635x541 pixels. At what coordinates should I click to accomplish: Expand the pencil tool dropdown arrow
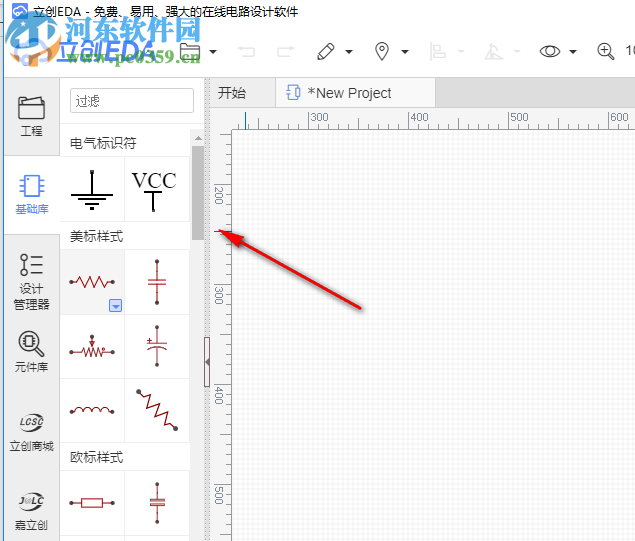pos(349,52)
